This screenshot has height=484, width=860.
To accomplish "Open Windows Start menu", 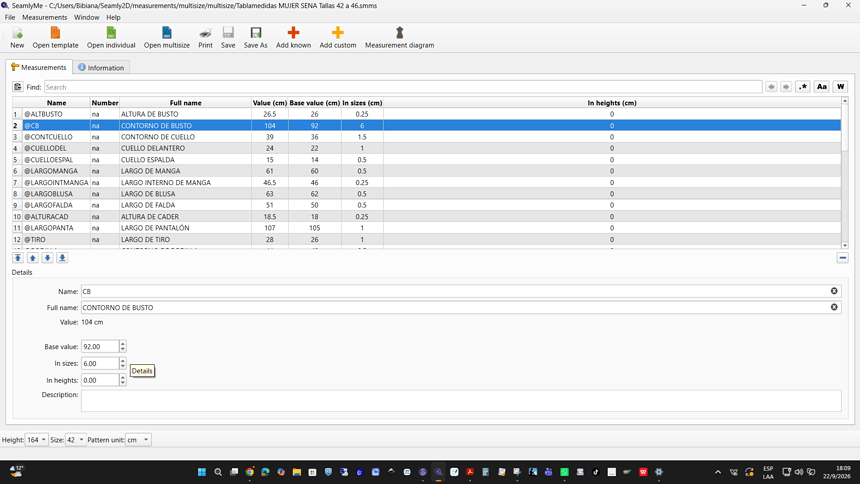I will tap(202, 472).
